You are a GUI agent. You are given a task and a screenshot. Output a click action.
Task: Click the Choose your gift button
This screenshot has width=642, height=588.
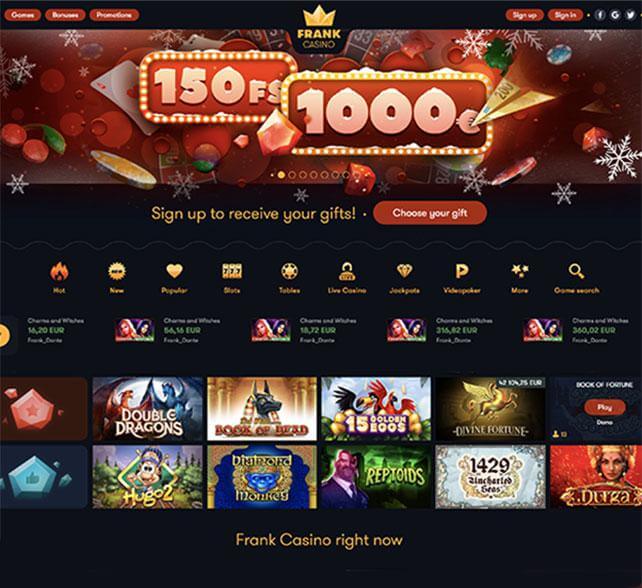430,213
